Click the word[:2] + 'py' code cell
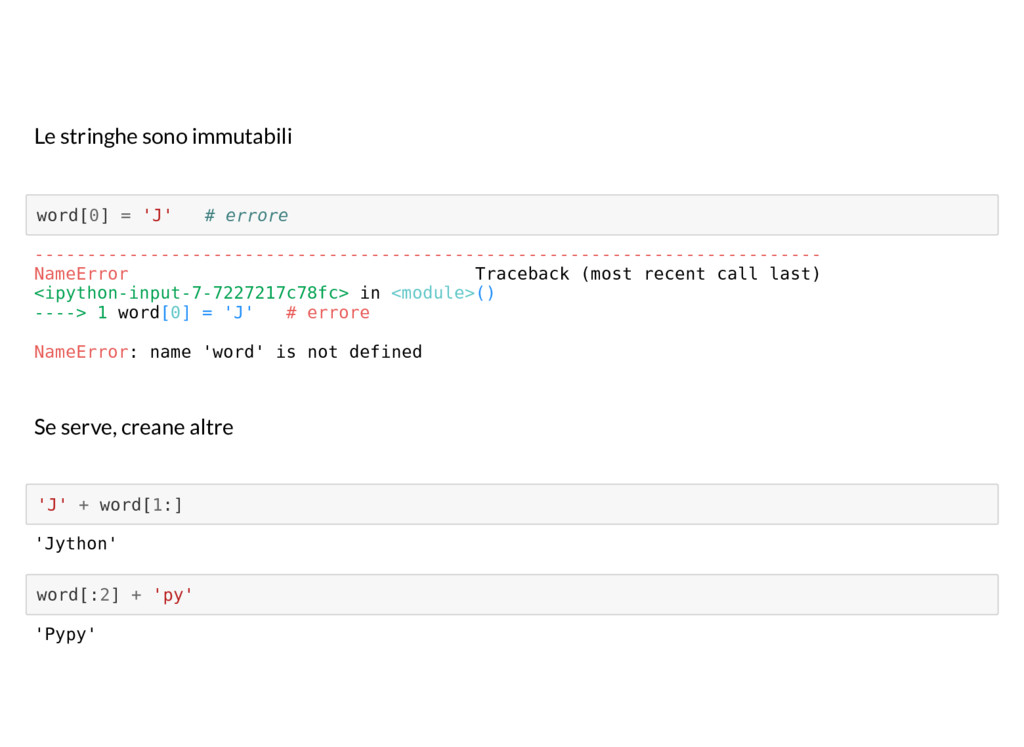This screenshot has width=1024, height=747. (512, 595)
